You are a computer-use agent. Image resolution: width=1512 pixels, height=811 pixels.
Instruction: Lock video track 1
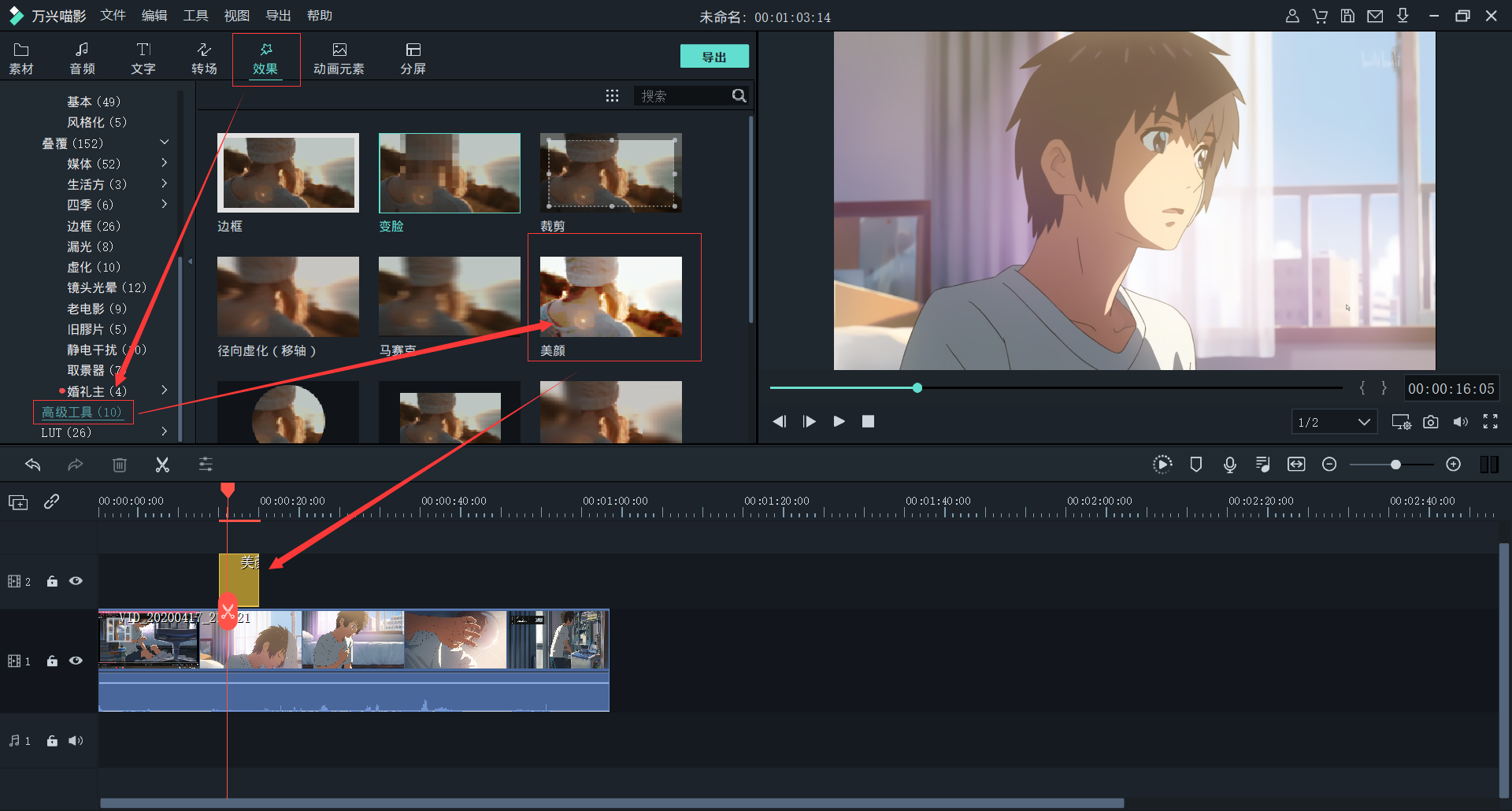52,661
